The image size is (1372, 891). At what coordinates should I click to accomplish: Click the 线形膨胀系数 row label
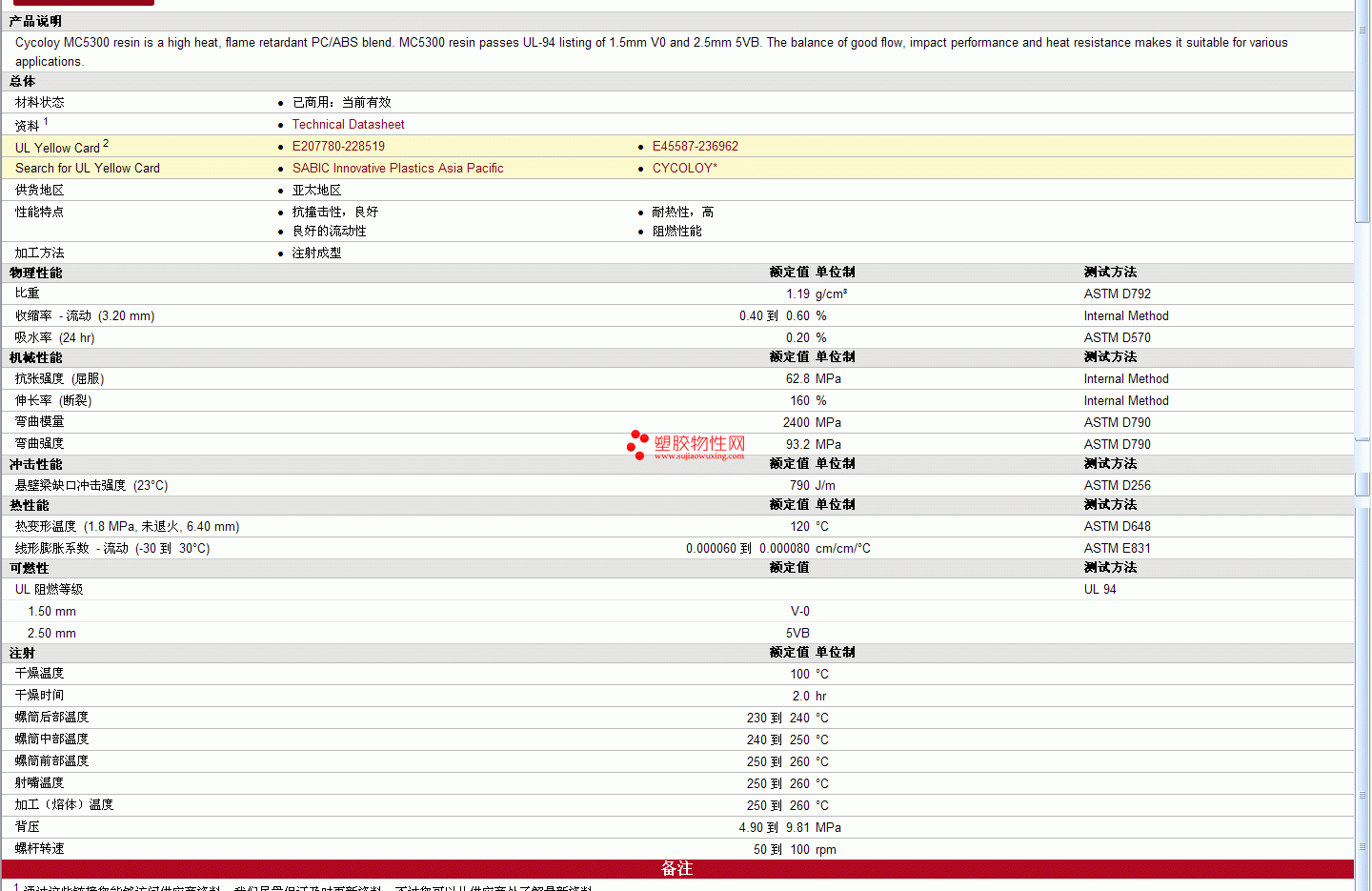point(112,549)
